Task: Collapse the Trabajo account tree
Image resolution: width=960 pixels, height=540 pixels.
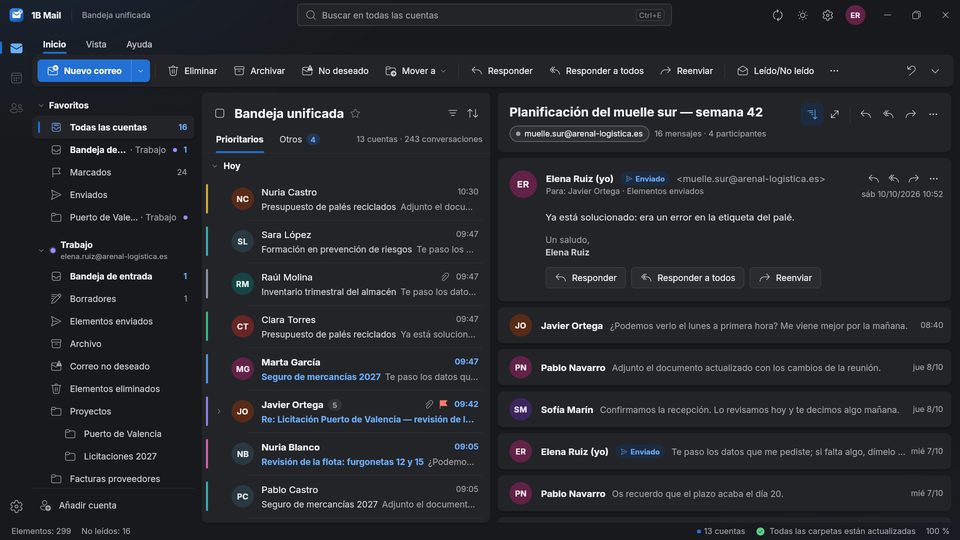Action: click(41, 250)
